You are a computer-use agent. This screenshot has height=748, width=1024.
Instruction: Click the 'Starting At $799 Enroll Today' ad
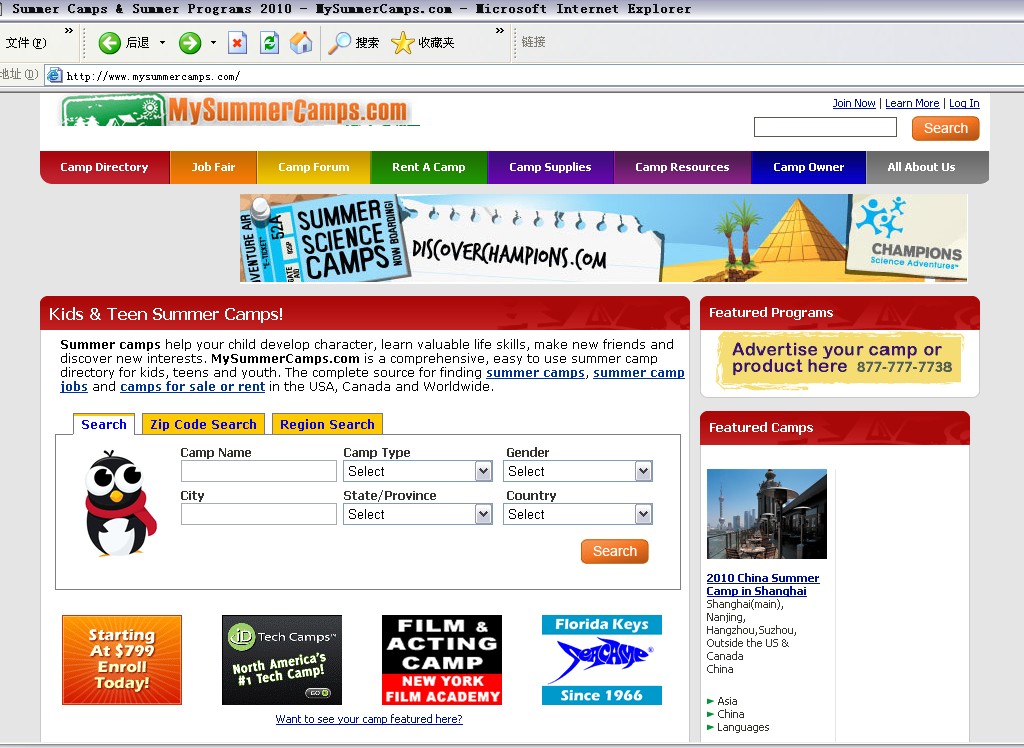(122, 660)
